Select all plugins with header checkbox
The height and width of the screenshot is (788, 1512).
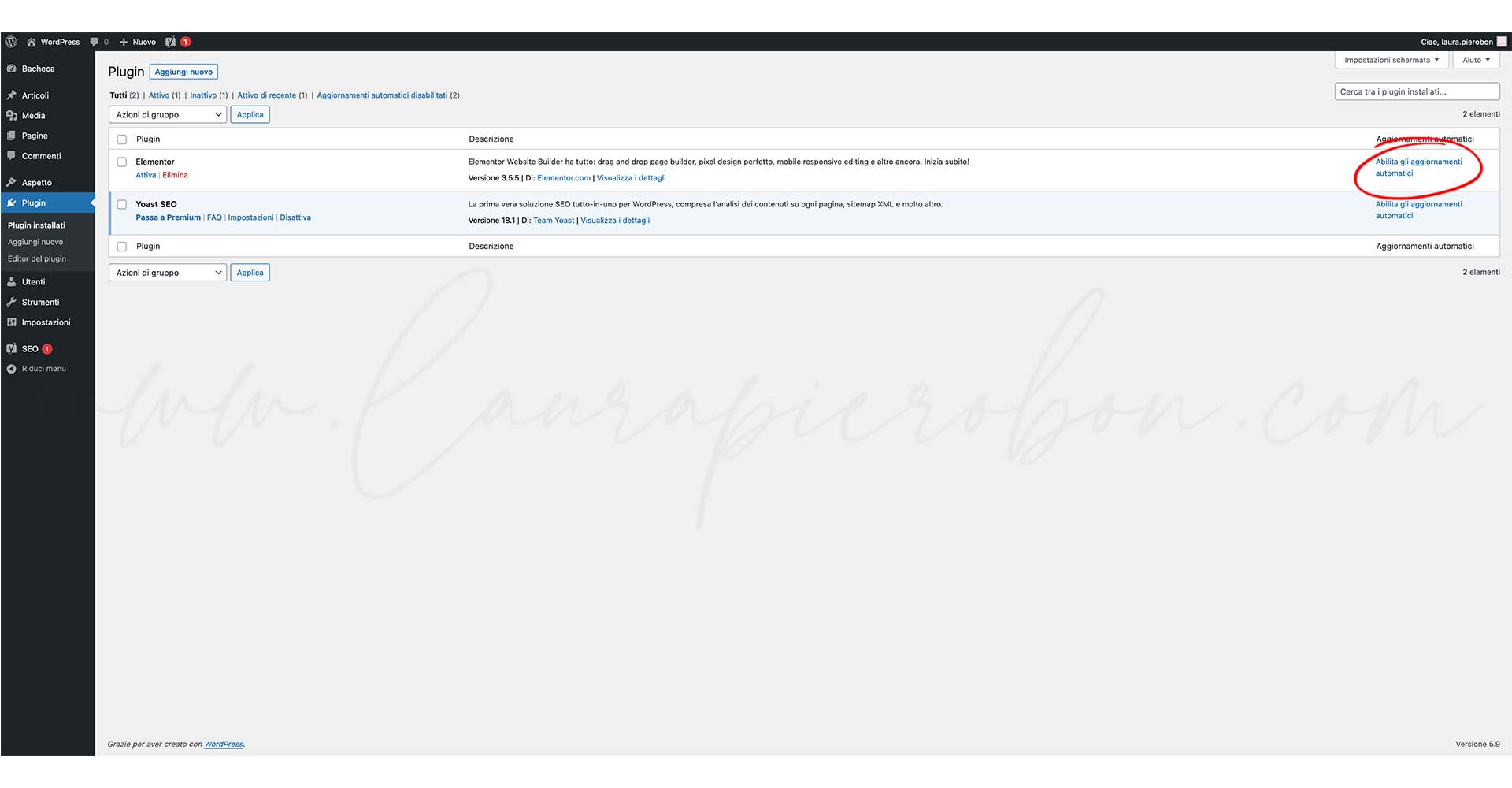coord(122,139)
